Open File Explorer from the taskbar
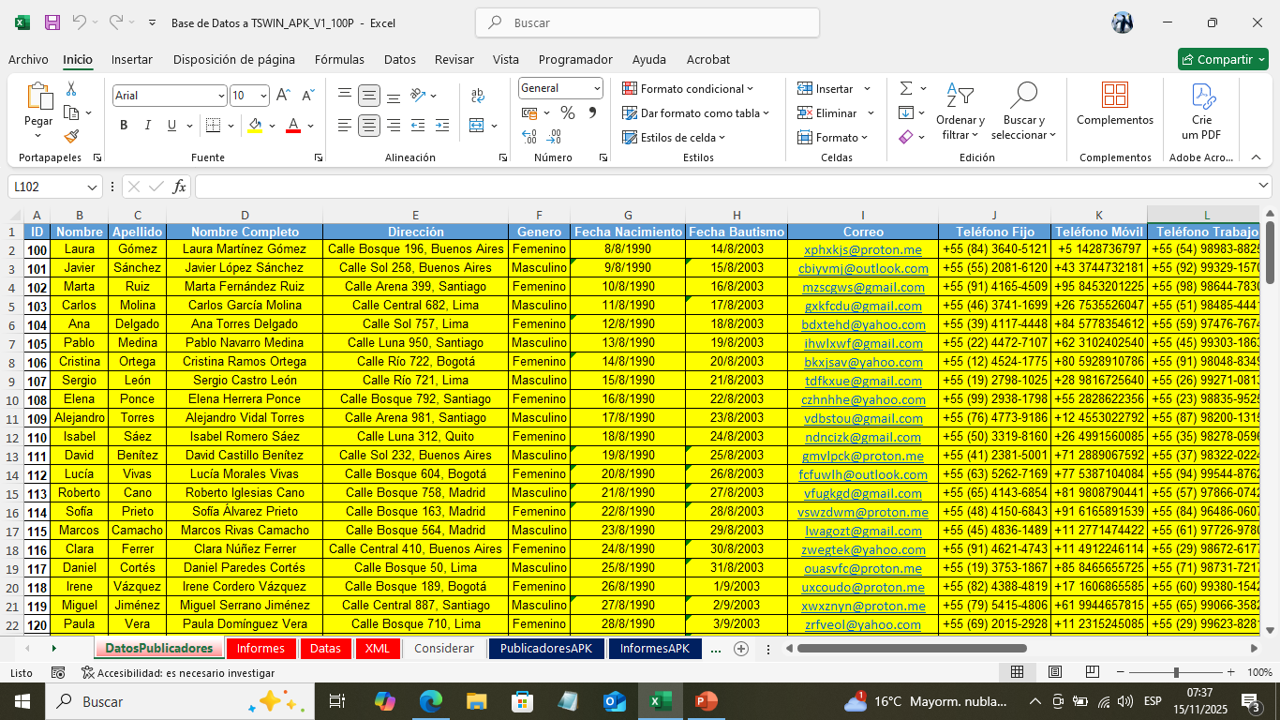This screenshot has width=1280, height=720. coord(477,702)
